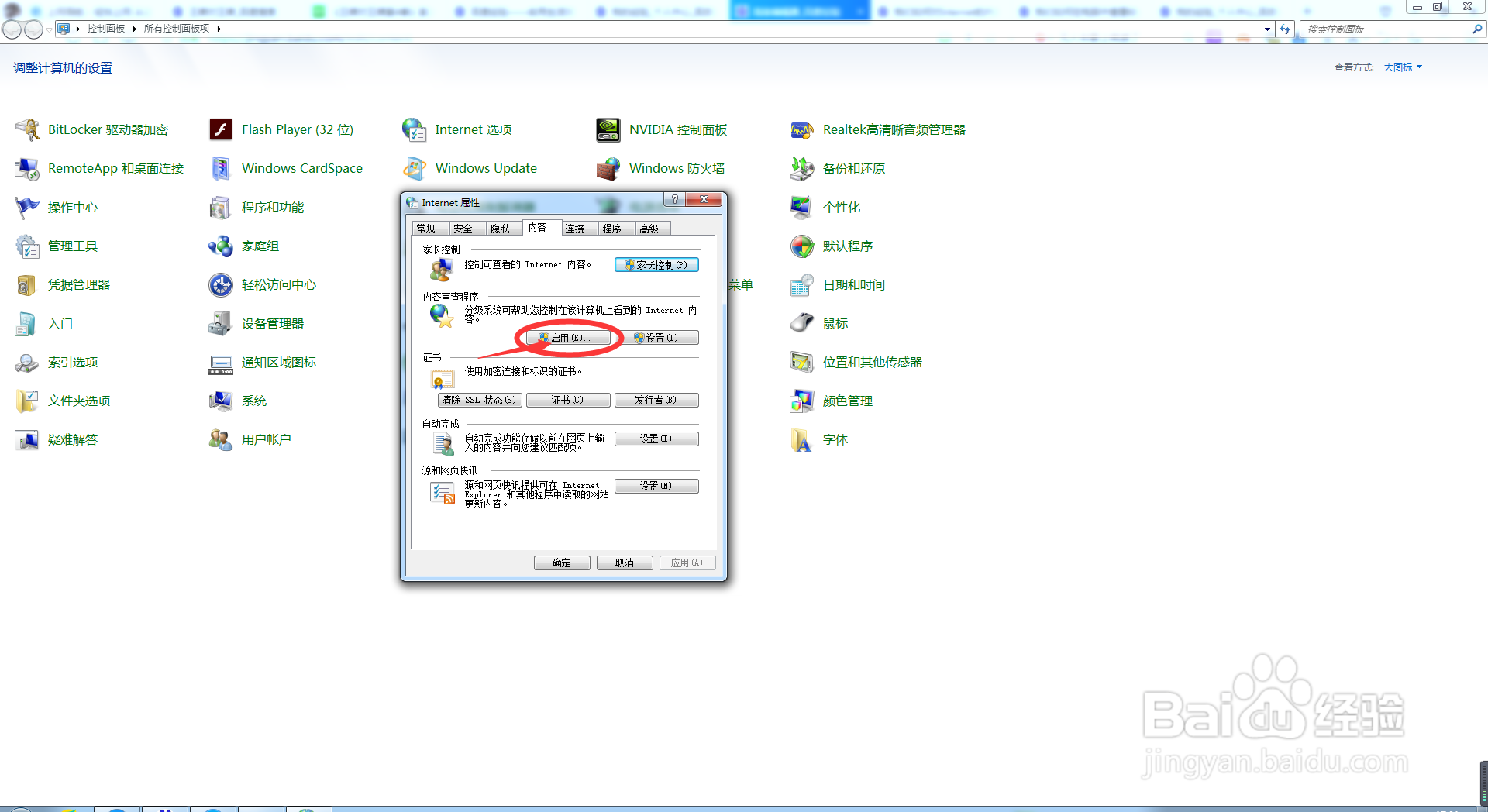Open 索引选项 icon
This screenshot has width=1488, height=812.
27,362
